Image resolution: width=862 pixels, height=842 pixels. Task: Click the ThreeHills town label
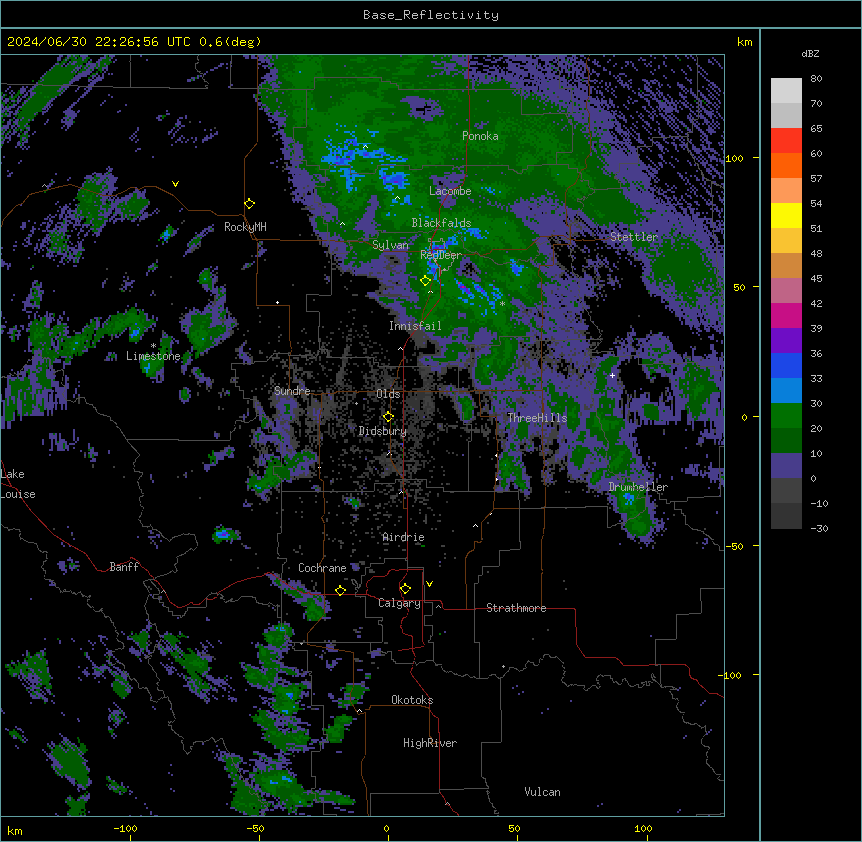click(x=537, y=418)
